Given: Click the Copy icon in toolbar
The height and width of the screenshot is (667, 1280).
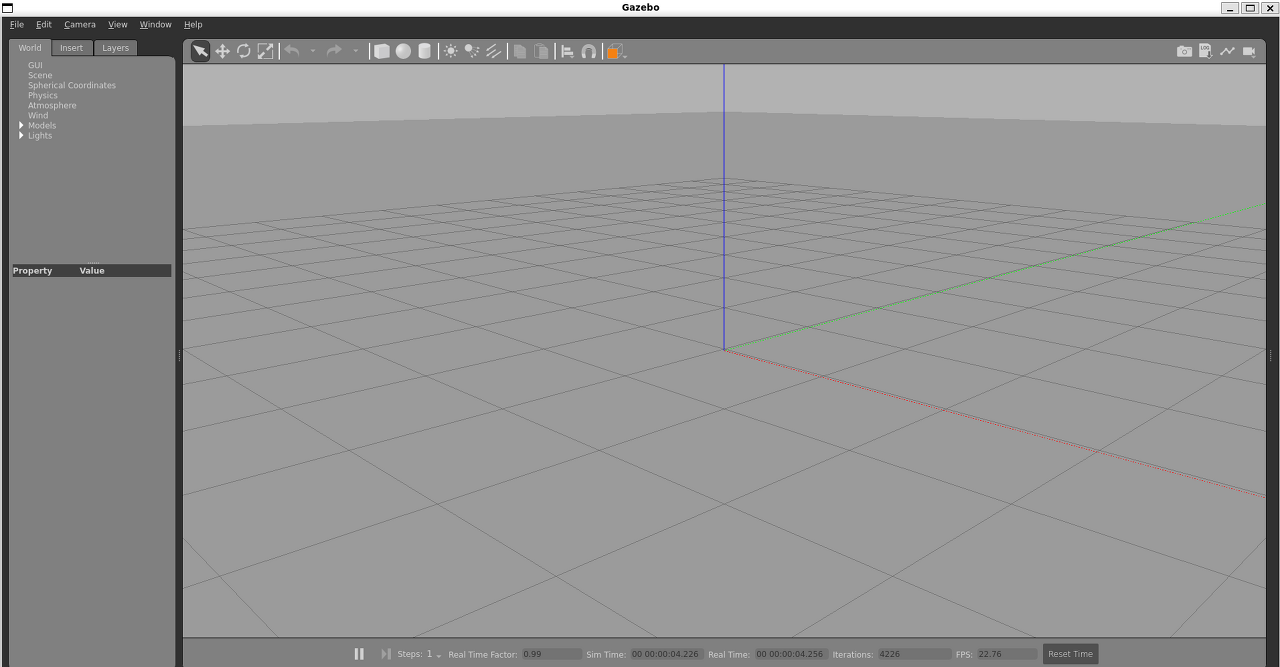Looking at the screenshot, I should coord(520,51).
